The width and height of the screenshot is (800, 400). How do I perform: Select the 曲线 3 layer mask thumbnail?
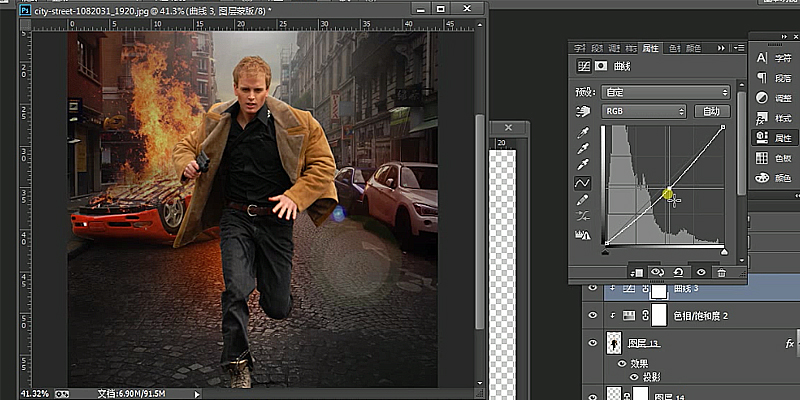coord(660,290)
